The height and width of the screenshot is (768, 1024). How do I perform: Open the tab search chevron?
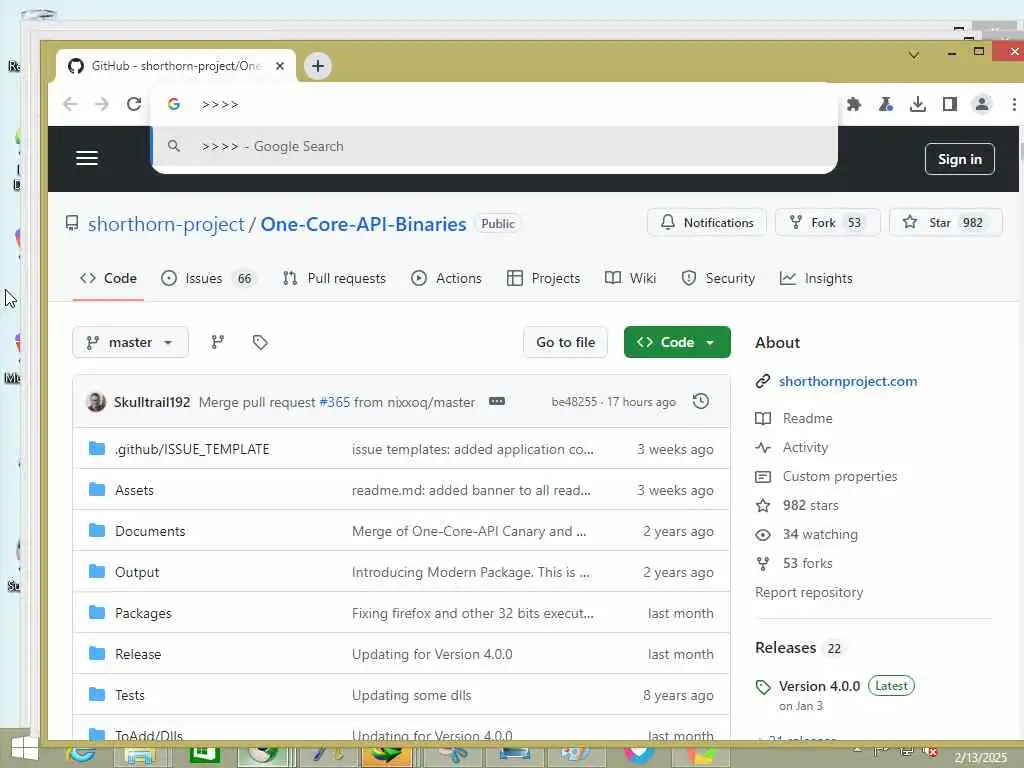[914, 55]
